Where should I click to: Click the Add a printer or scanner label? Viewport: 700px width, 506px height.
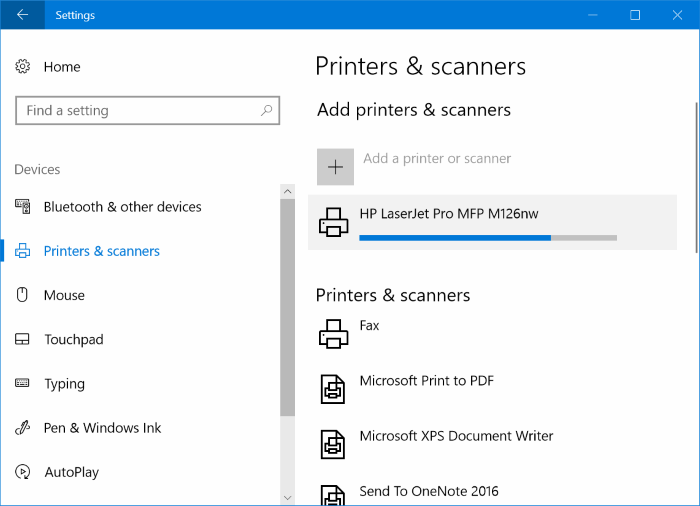point(437,158)
